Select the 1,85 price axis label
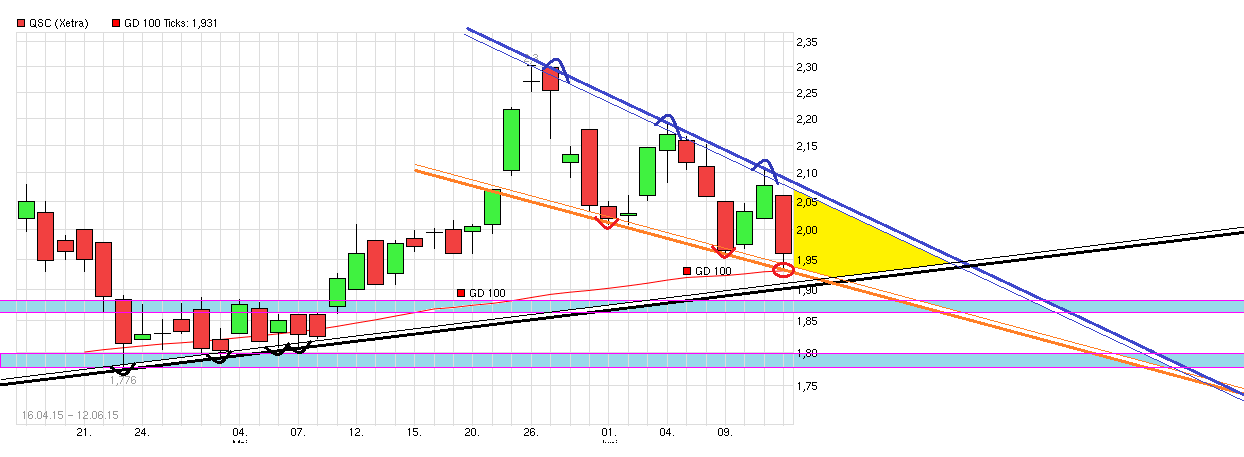This screenshot has height=457, width=1244. [807, 321]
